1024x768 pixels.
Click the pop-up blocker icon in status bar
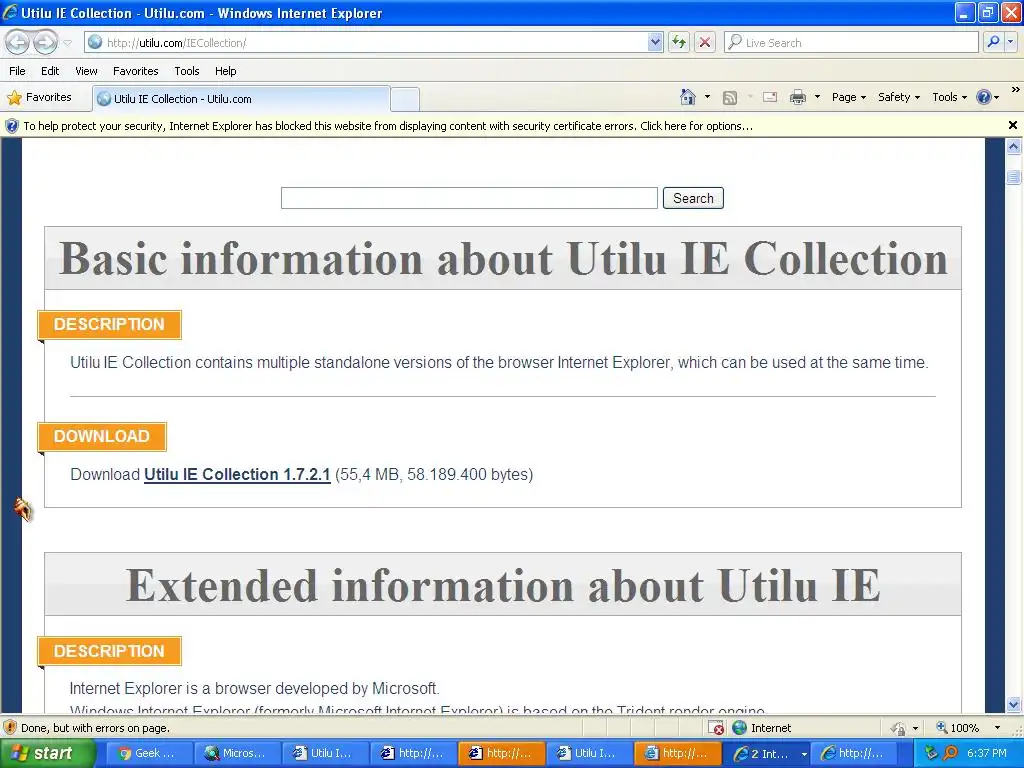[x=716, y=728]
